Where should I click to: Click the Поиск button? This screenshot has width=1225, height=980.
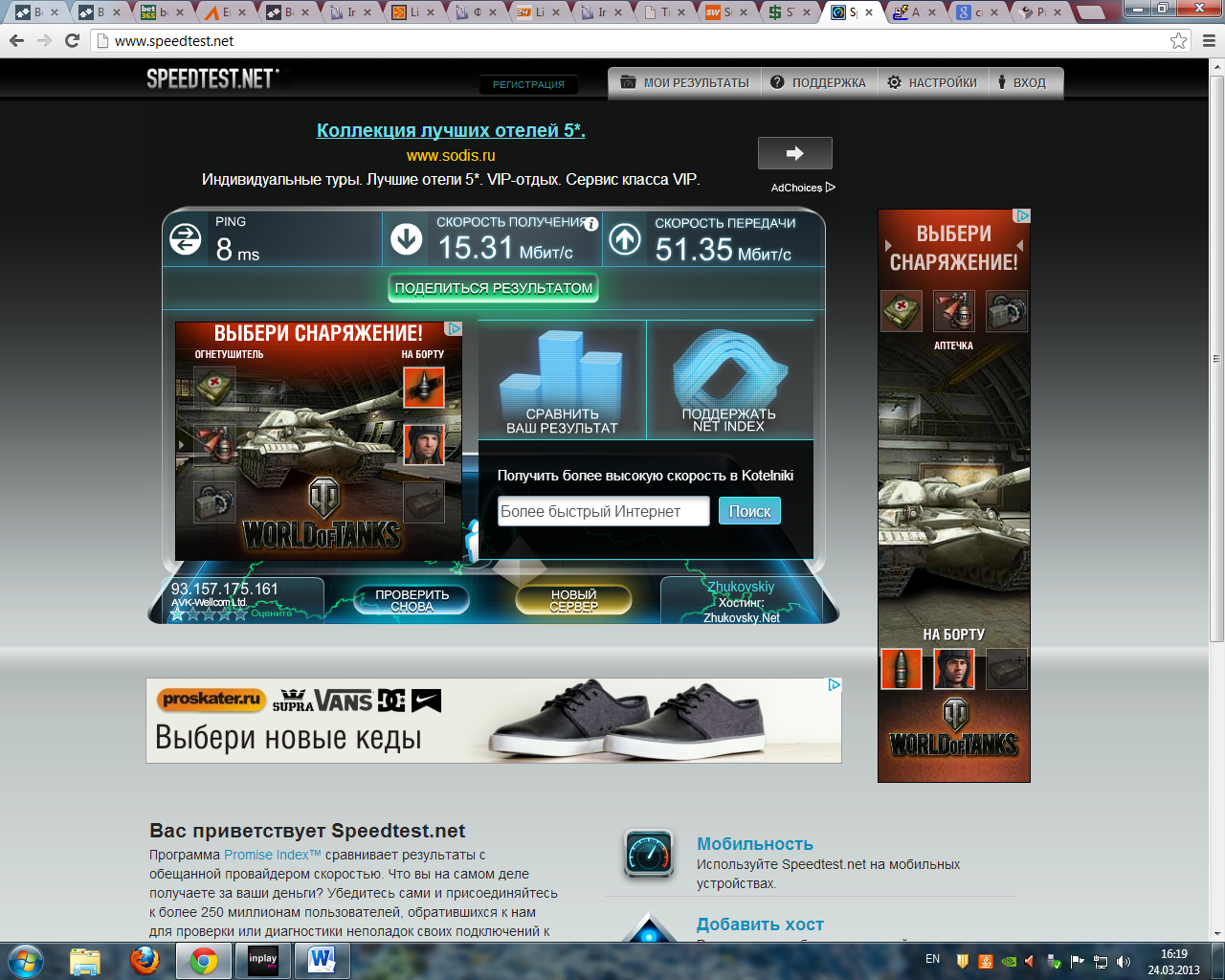coord(749,511)
